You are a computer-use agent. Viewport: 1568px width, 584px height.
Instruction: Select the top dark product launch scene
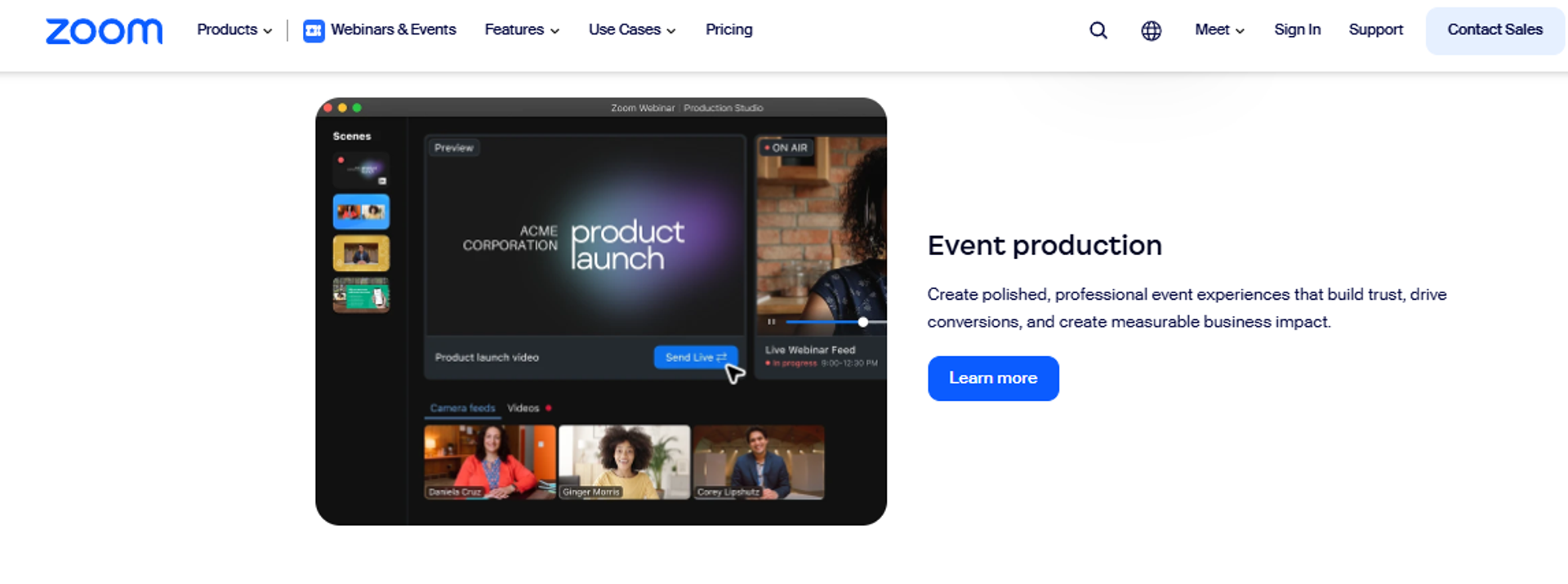tap(361, 169)
